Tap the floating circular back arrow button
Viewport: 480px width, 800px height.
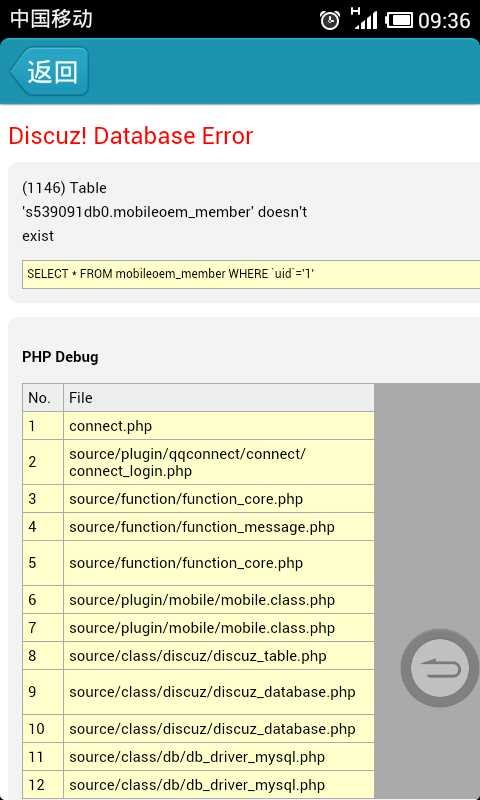440,668
